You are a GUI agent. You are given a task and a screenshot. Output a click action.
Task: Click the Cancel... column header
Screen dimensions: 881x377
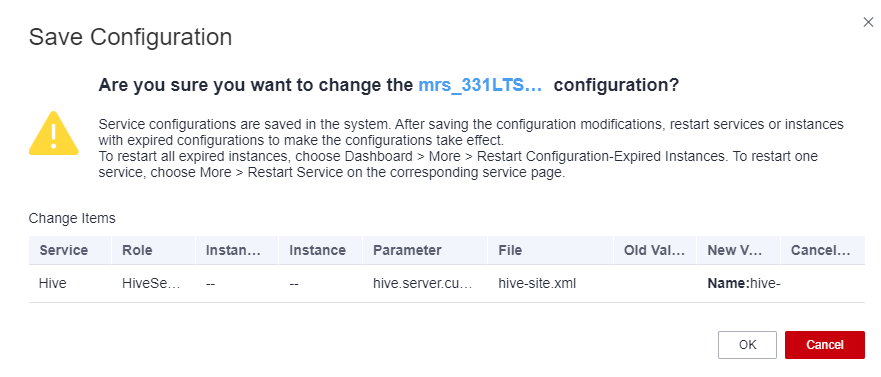820,250
